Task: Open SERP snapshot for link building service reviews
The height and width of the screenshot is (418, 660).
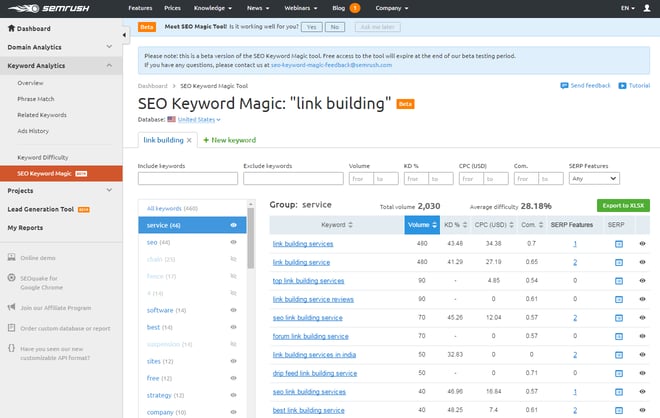Action: 619,299
